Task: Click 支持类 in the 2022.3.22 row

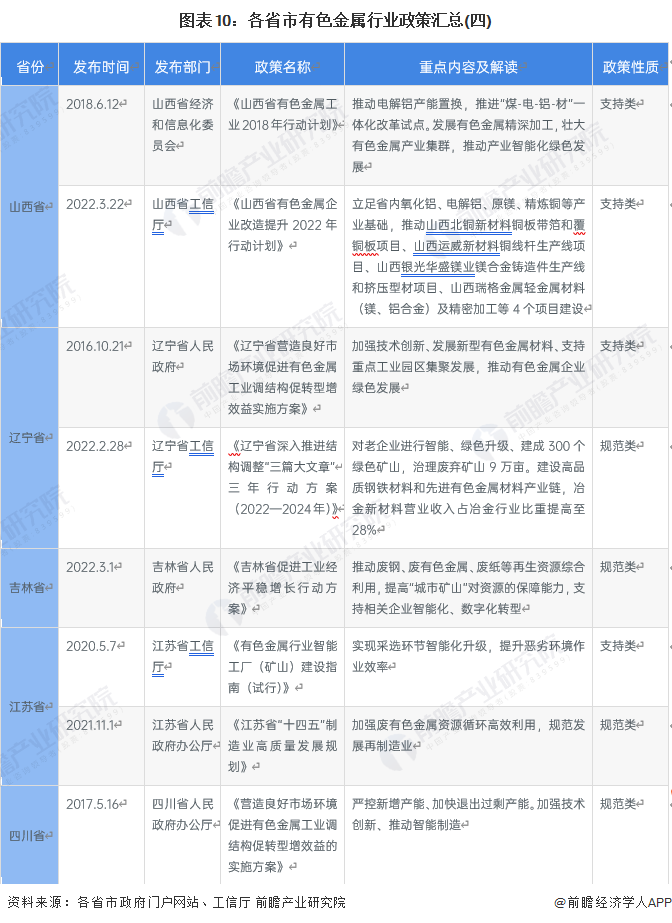Action: click(618, 204)
